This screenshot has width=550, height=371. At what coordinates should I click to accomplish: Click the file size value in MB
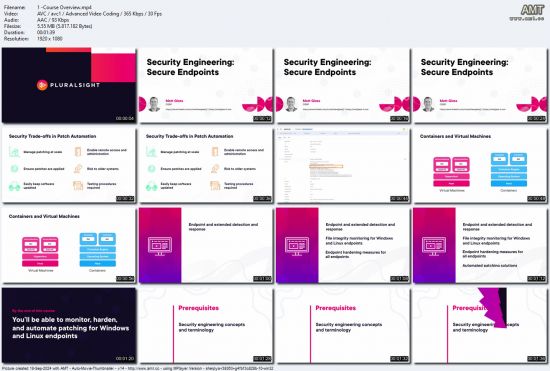point(65,26)
